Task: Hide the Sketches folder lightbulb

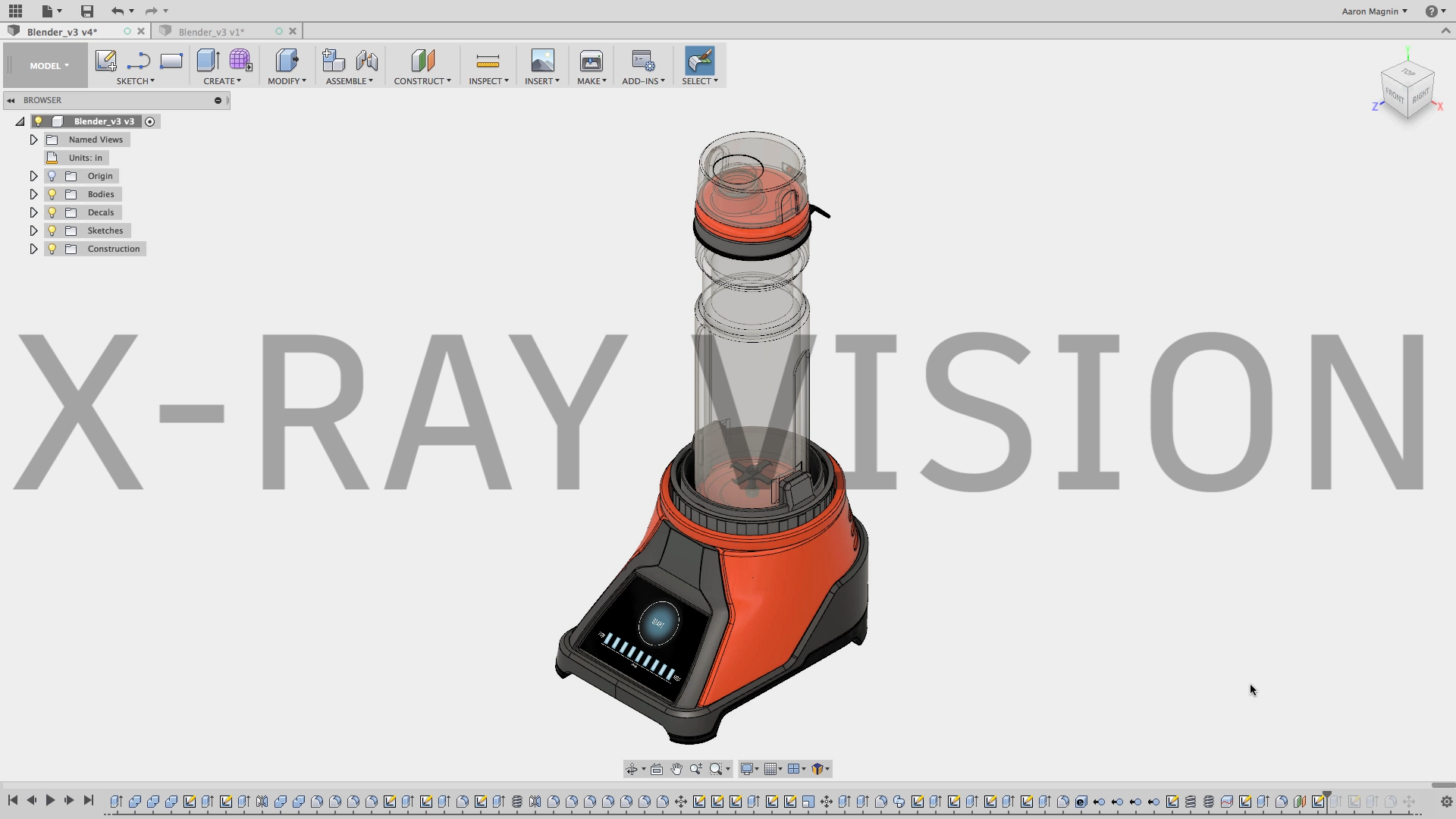Action: 52,231
